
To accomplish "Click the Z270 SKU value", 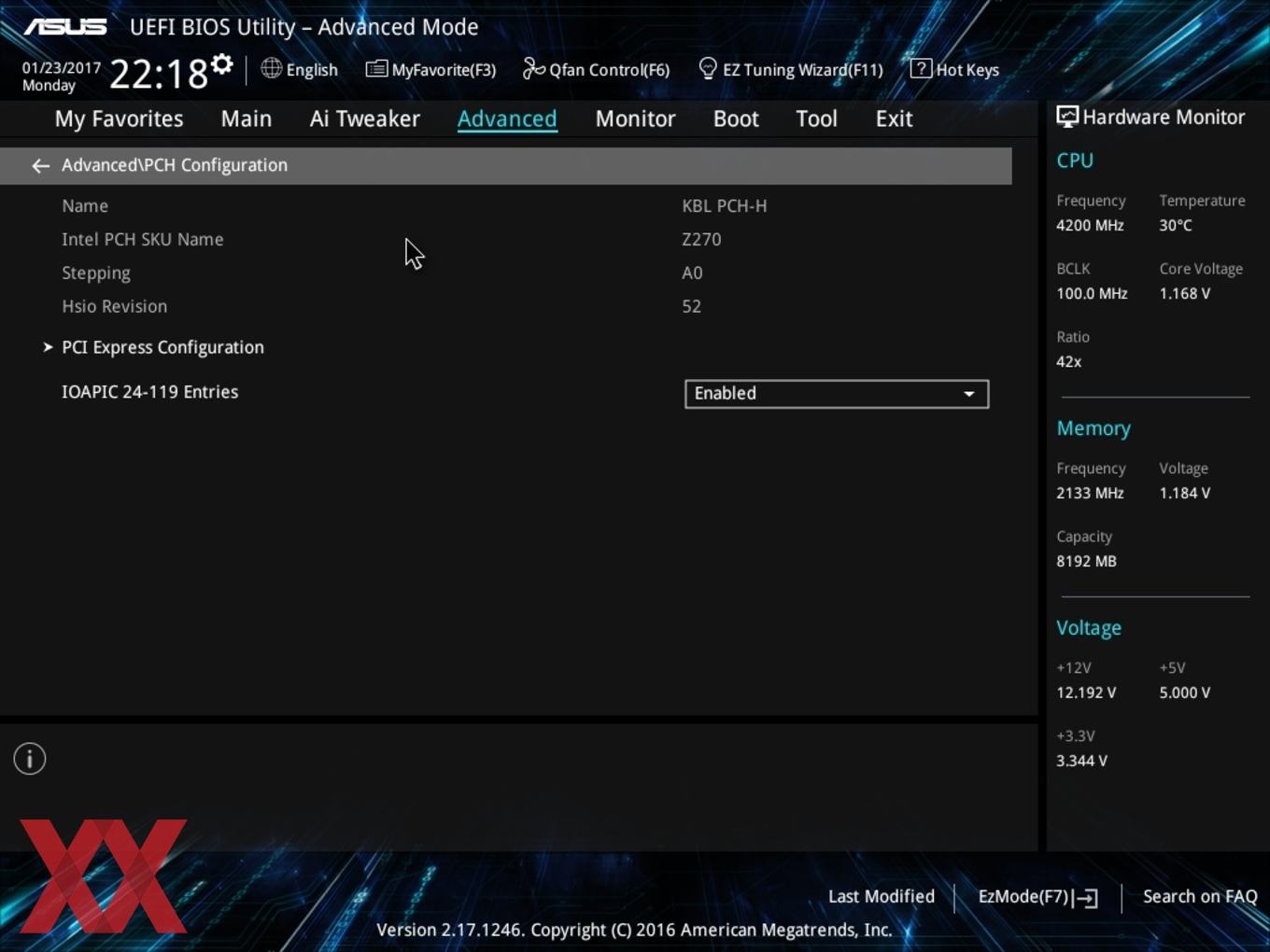I will click(x=701, y=240).
